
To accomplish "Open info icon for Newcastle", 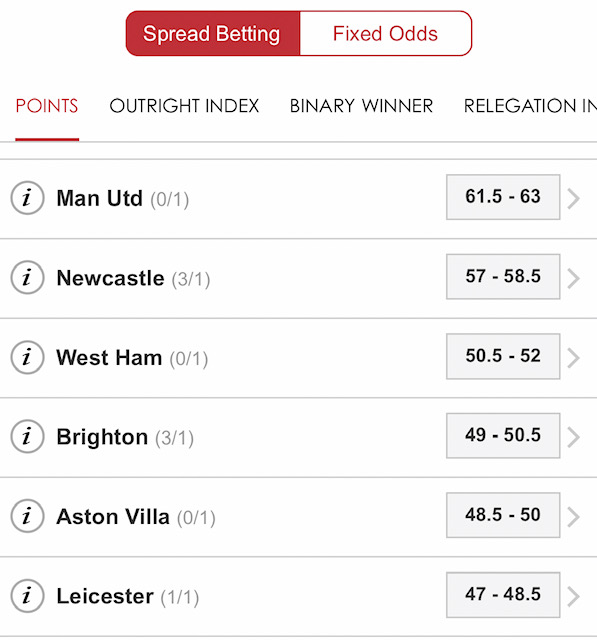I will tap(27, 278).
